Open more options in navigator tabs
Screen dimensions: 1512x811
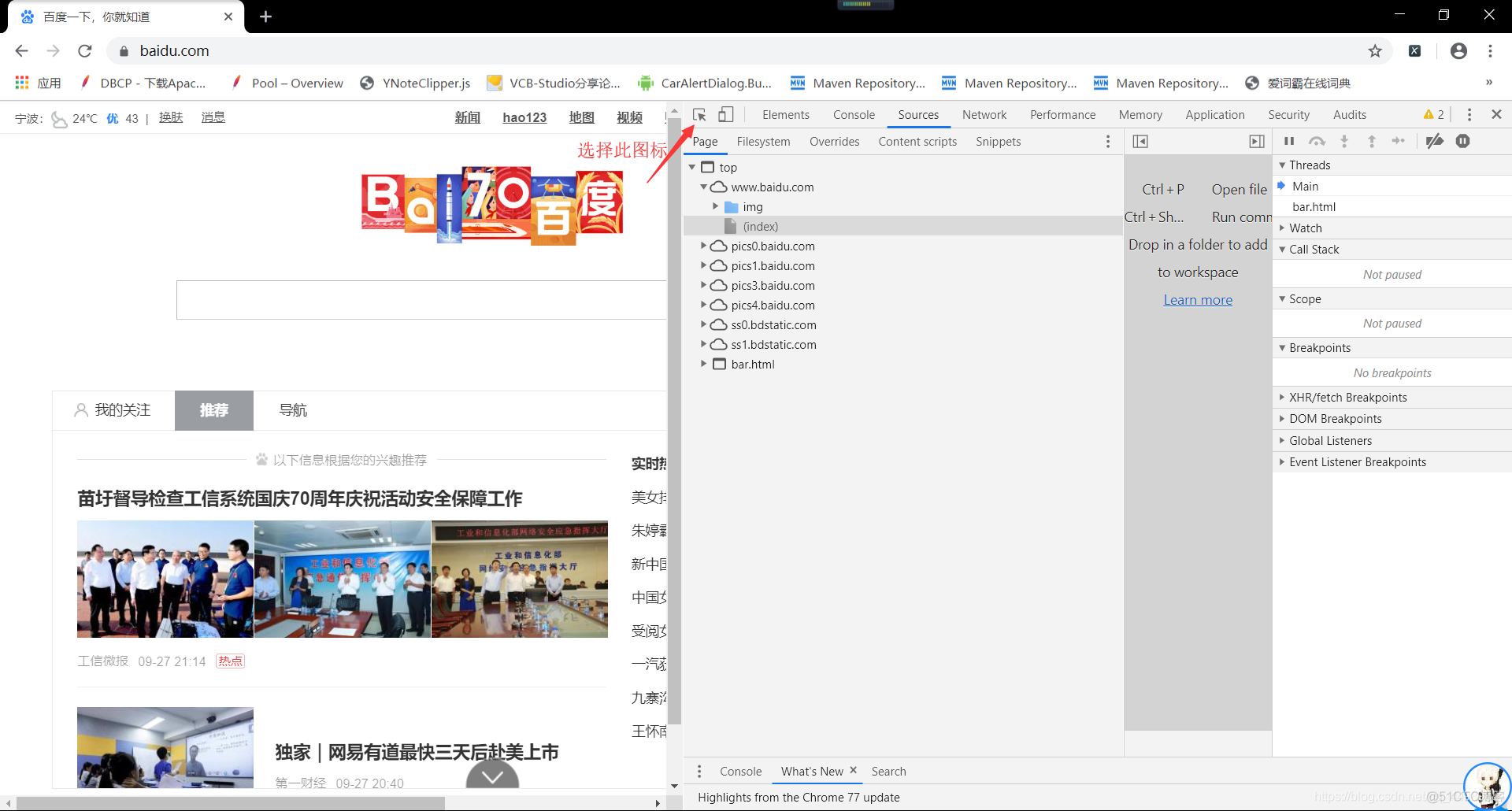pos(1108,142)
